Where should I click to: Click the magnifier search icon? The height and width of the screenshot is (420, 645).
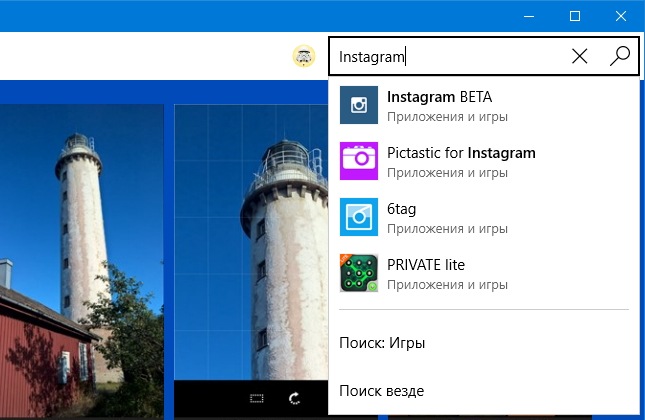[x=619, y=56]
